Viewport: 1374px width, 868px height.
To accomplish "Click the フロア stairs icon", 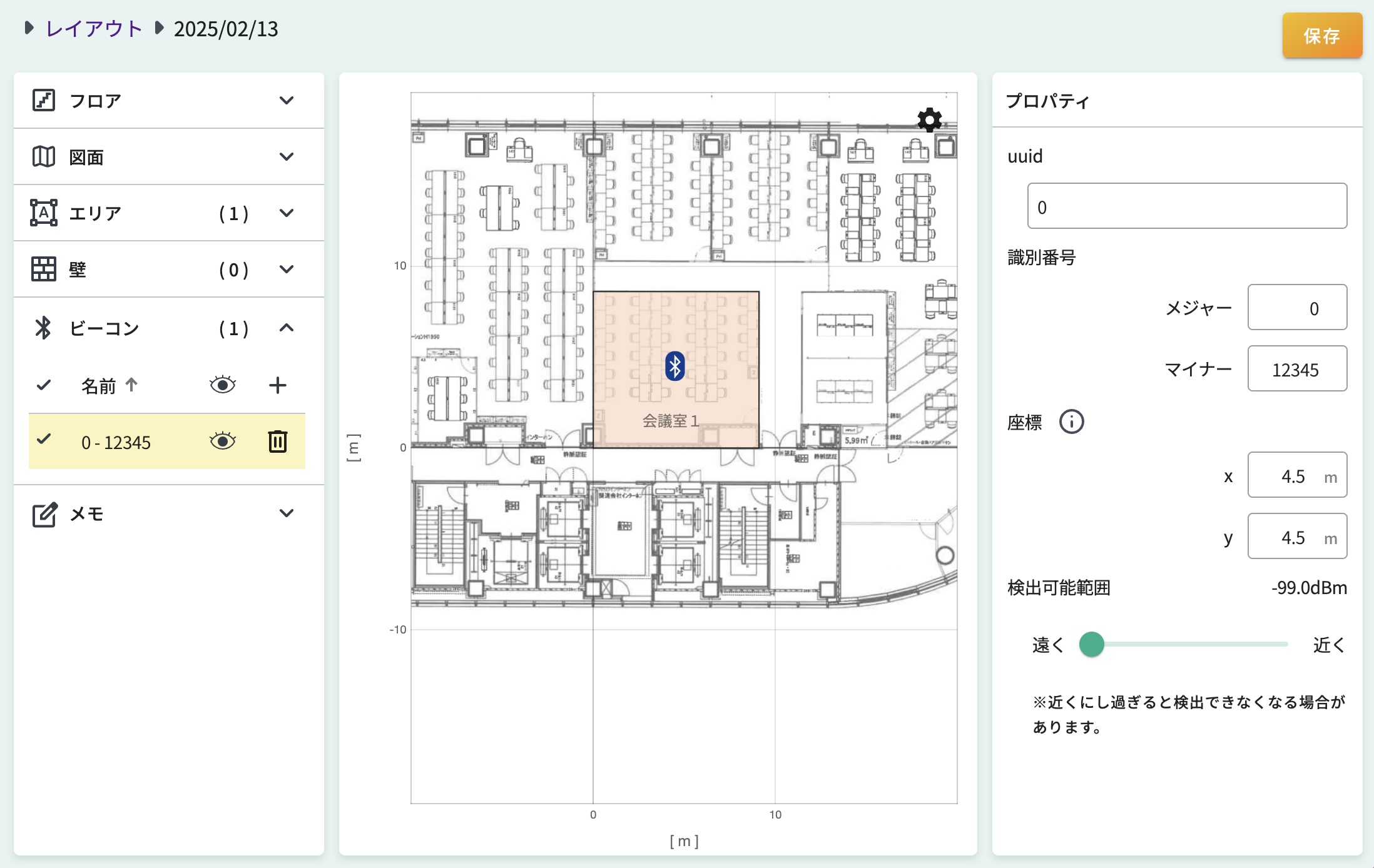I will coord(44,100).
